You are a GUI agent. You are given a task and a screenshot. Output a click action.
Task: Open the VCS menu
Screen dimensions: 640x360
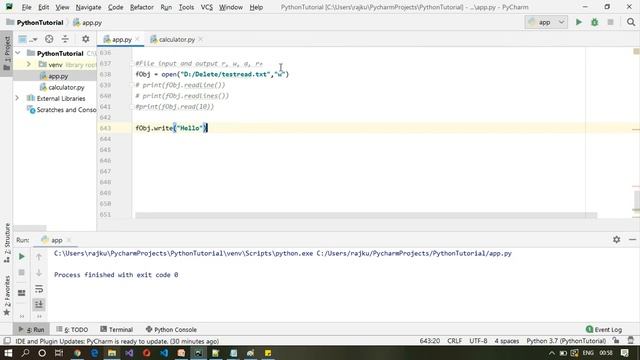(x=207, y=7)
